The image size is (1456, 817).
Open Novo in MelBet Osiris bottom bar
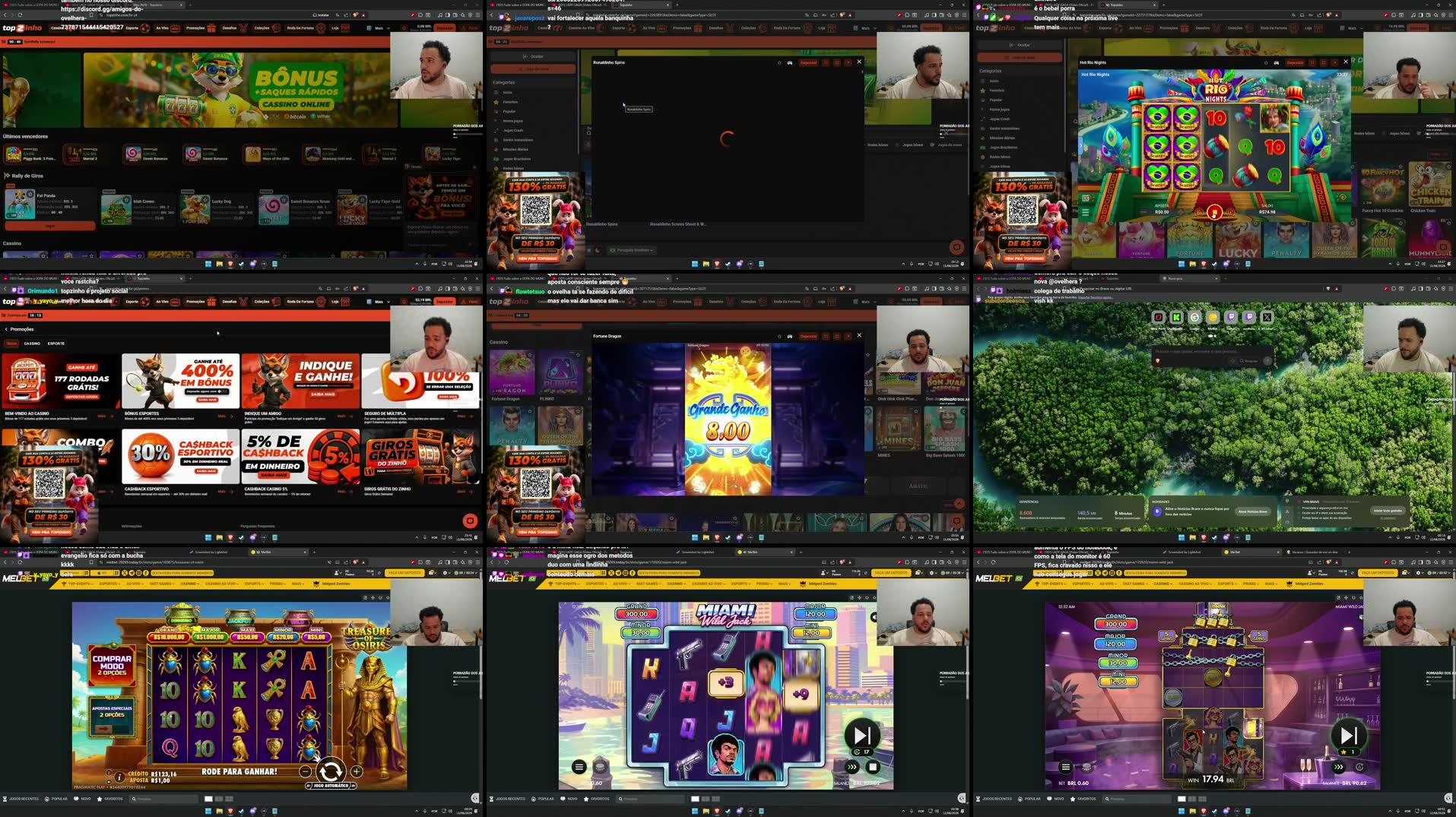click(83, 799)
